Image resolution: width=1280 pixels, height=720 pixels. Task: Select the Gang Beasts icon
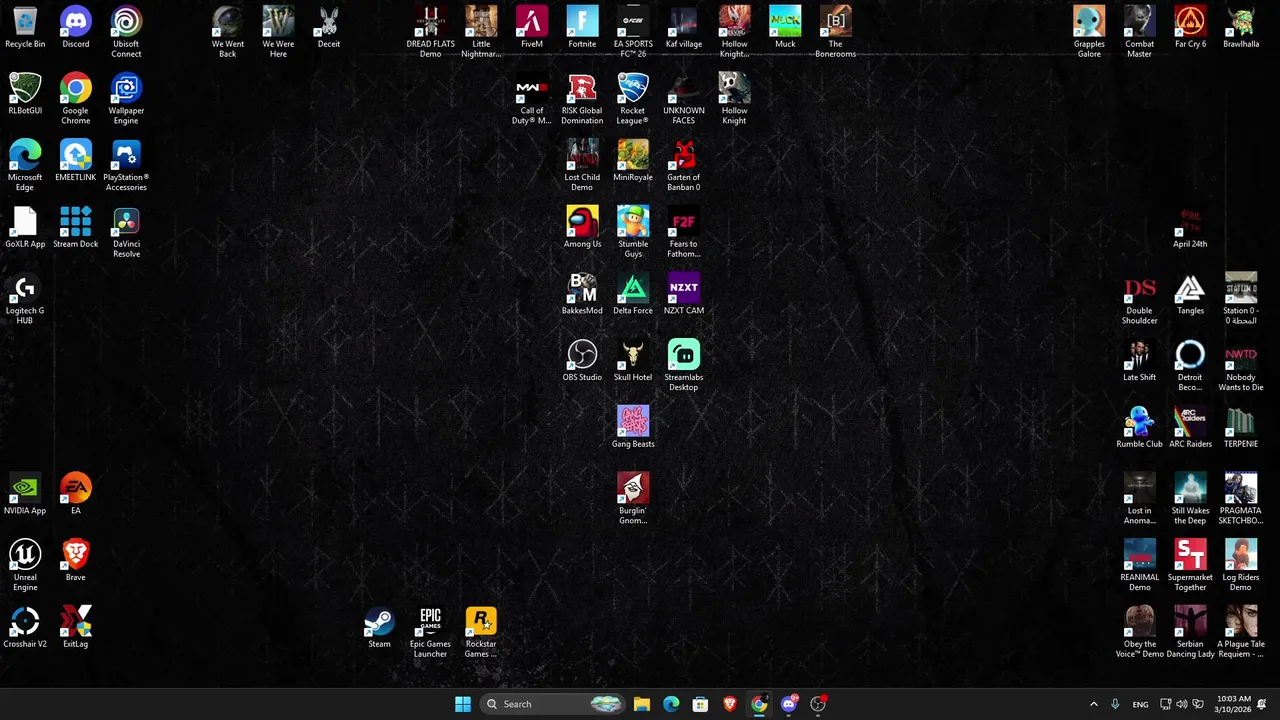pos(633,428)
